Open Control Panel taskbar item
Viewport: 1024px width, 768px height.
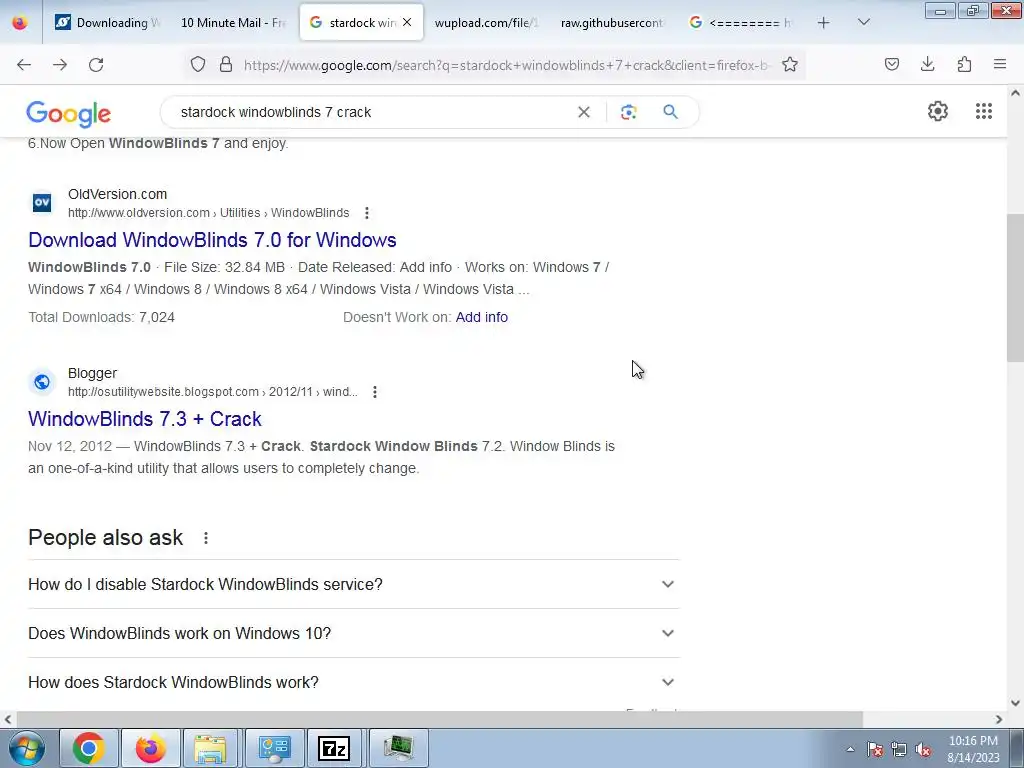[274, 748]
